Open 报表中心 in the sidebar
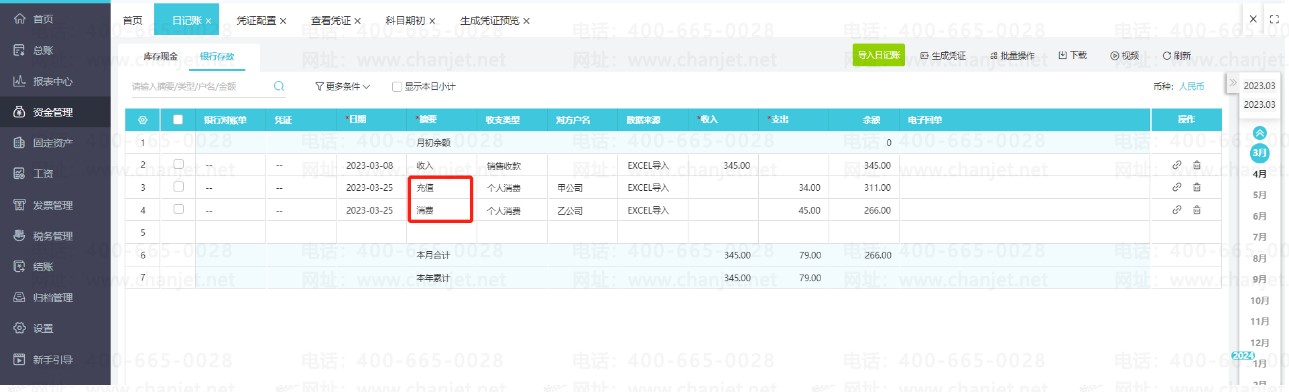Viewport: 1289px width, 392px height. click(55, 81)
